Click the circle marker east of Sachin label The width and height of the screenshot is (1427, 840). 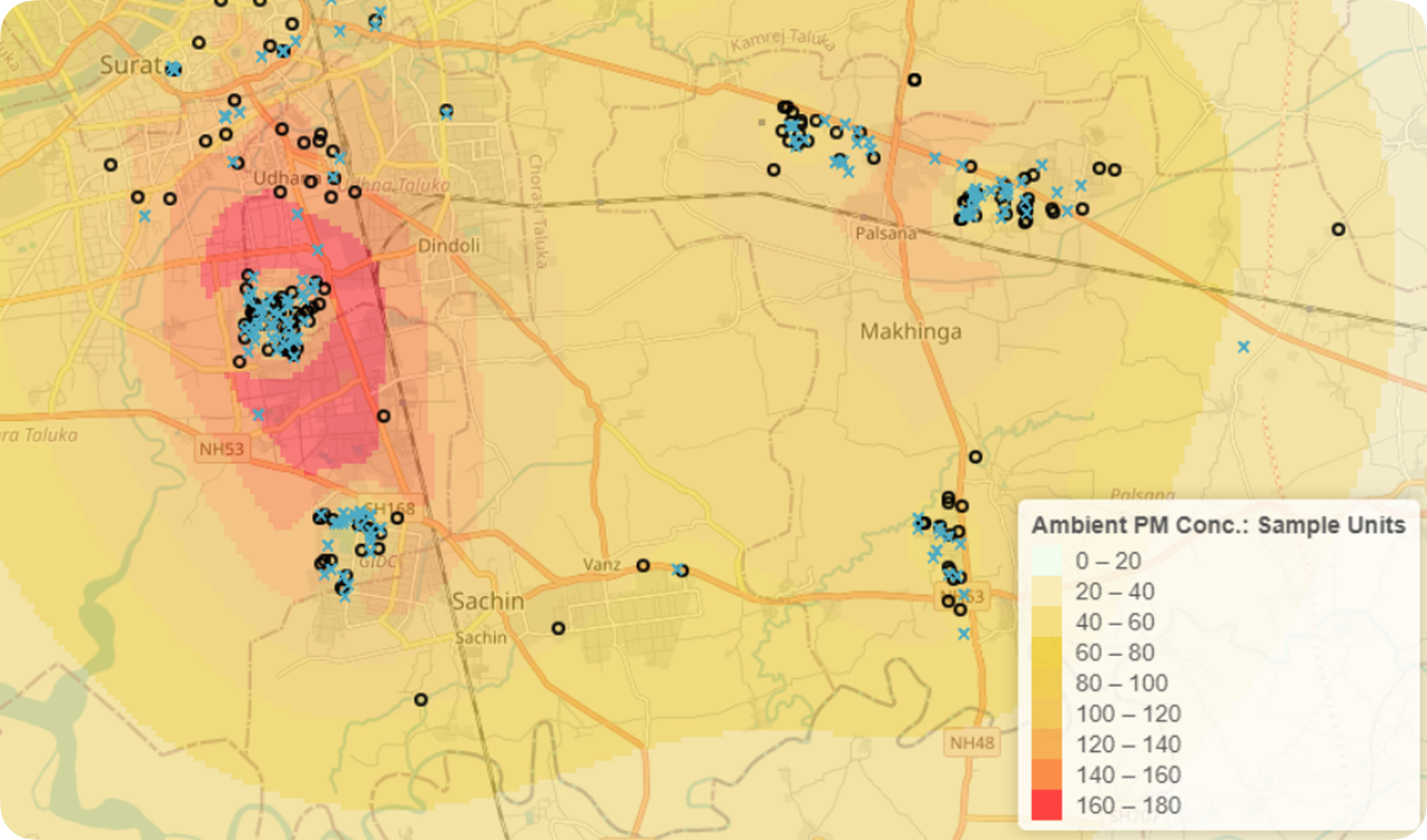click(558, 628)
